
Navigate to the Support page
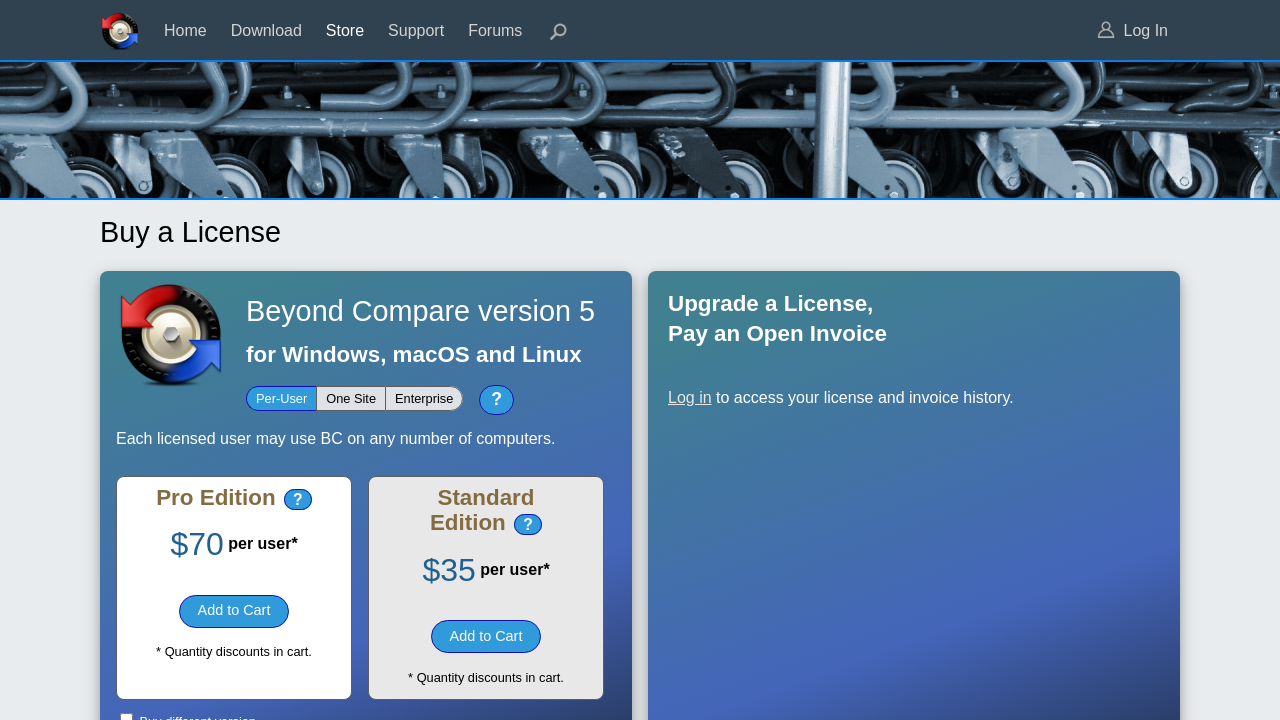coord(416,31)
